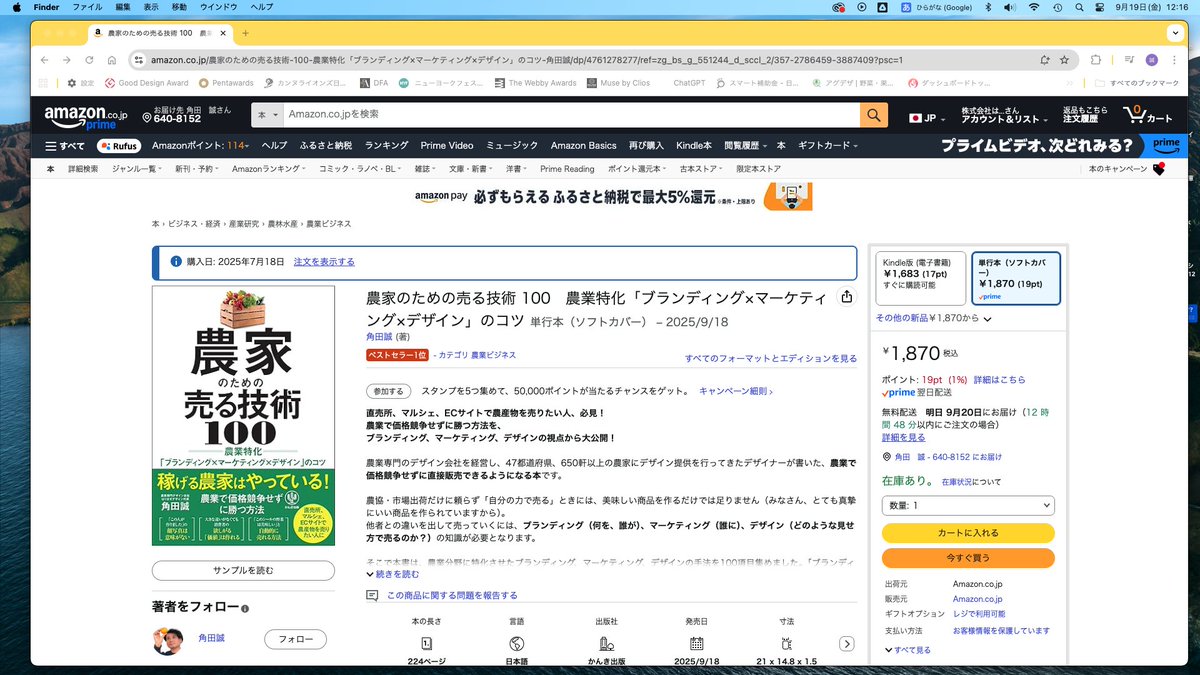Click the orange search magnifier button

(874, 115)
